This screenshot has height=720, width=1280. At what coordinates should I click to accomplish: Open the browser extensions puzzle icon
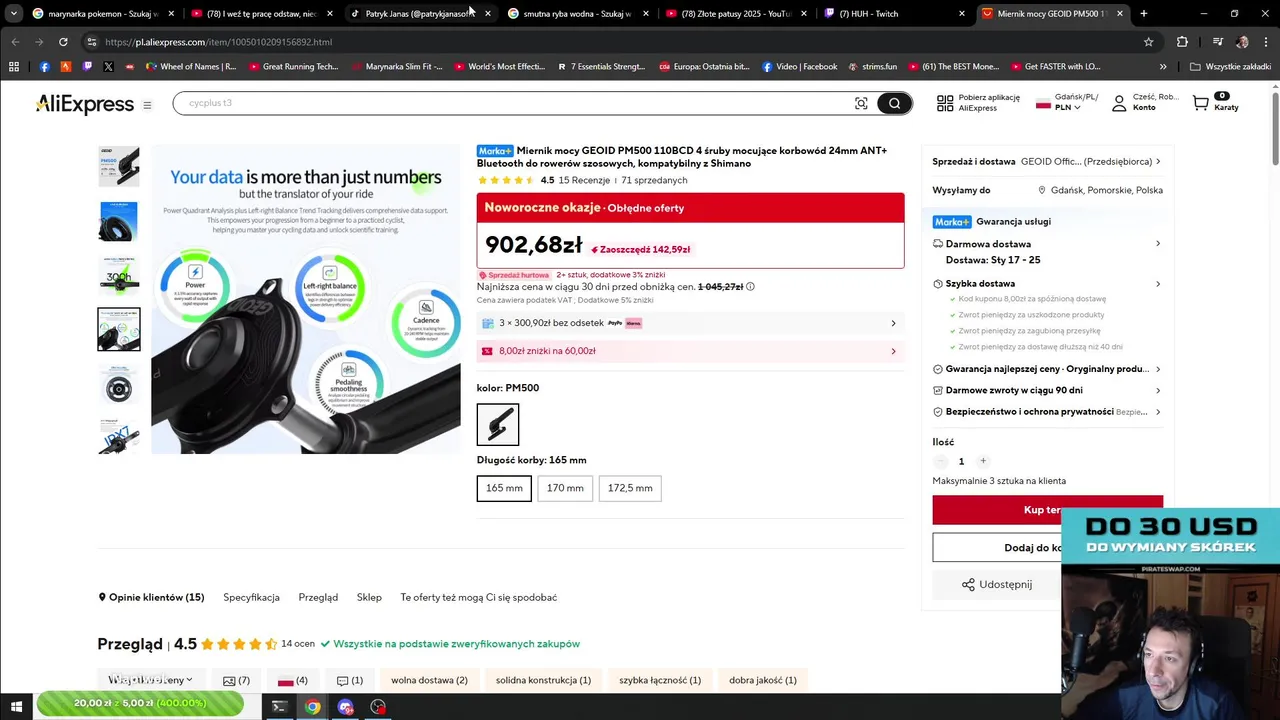tap(1182, 42)
